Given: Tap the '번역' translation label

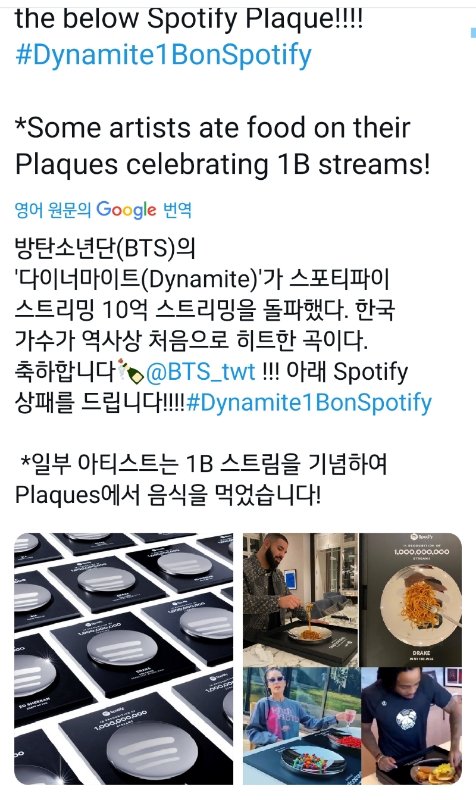Looking at the screenshot, I should point(177,210).
